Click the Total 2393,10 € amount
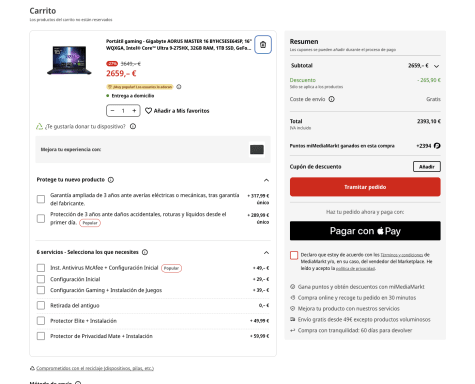The height and width of the screenshot is (384, 475). click(x=429, y=121)
